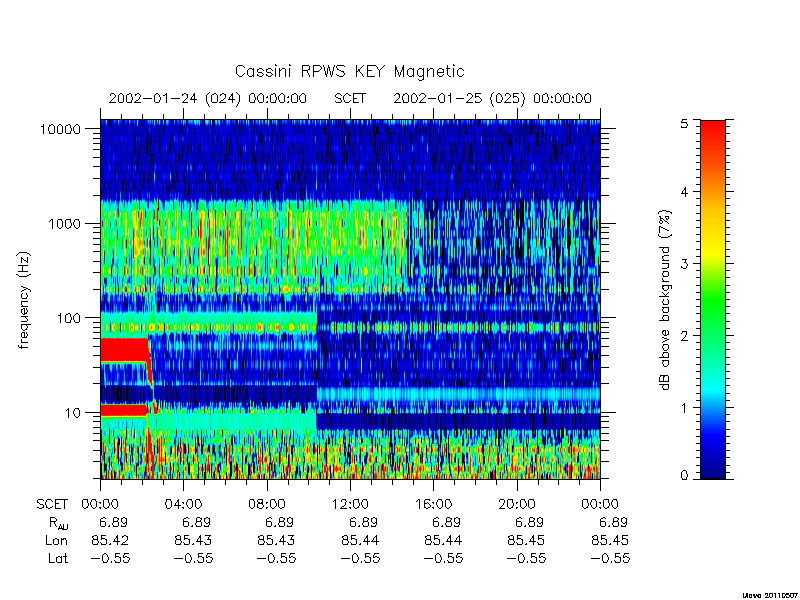Screen dimensions: 800x600
Task: Click the 12:00 time tick label
Action: coord(350,505)
